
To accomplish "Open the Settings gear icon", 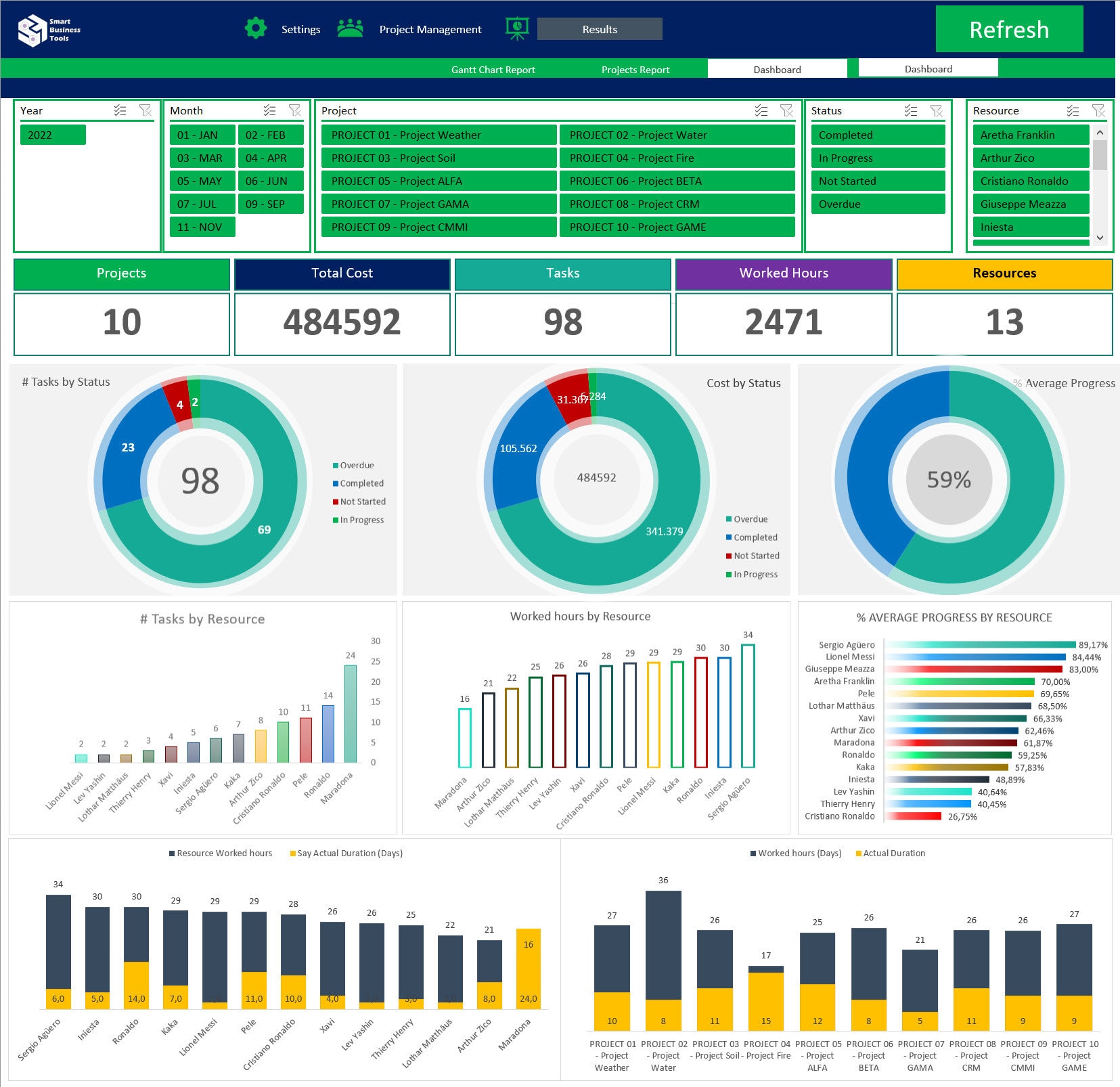I will [x=256, y=28].
